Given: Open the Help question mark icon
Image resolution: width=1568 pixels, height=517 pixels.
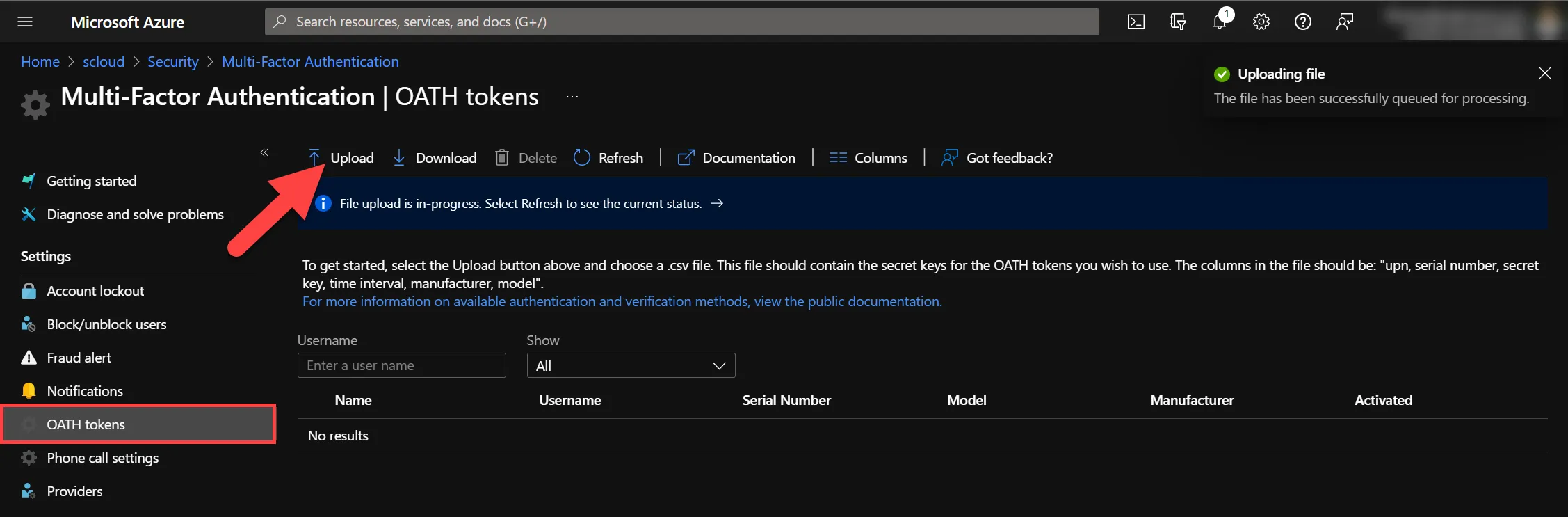Looking at the screenshot, I should (1303, 22).
